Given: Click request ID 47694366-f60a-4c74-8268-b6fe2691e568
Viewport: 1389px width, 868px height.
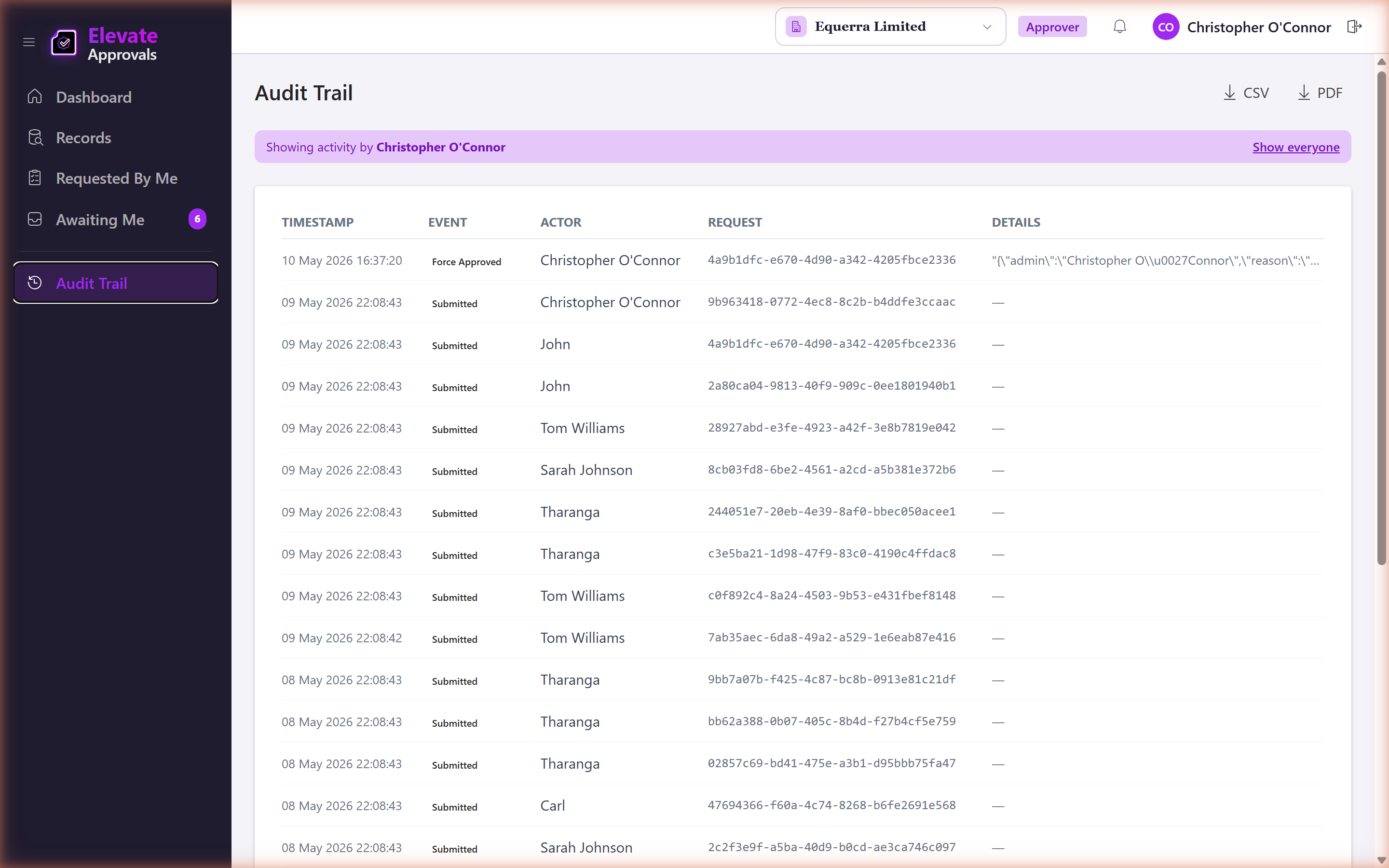Looking at the screenshot, I should pyautogui.click(x=831, y=805).
